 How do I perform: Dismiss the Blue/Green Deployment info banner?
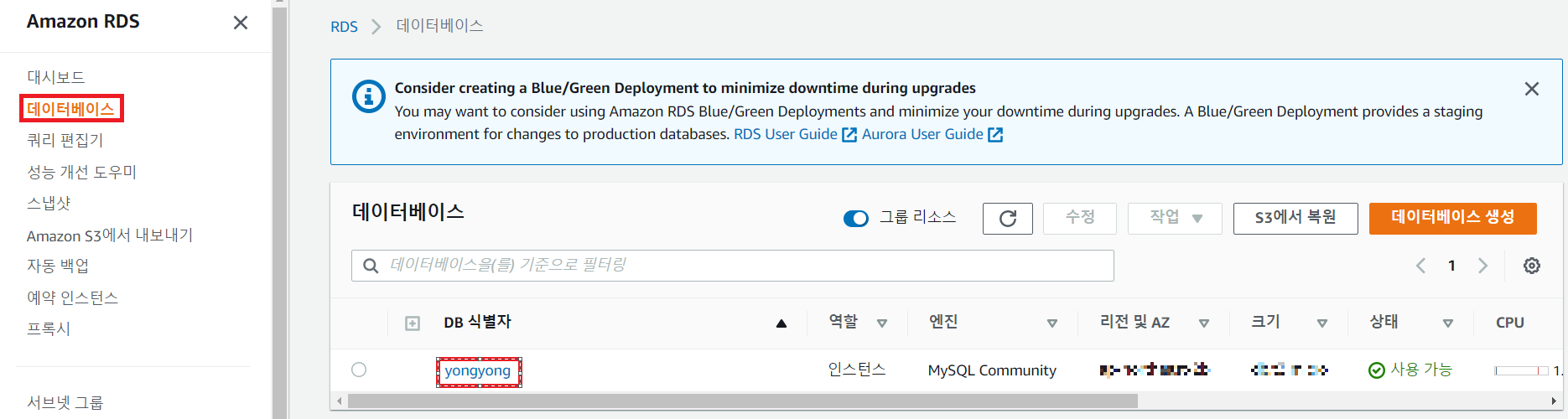[1531, 89]
